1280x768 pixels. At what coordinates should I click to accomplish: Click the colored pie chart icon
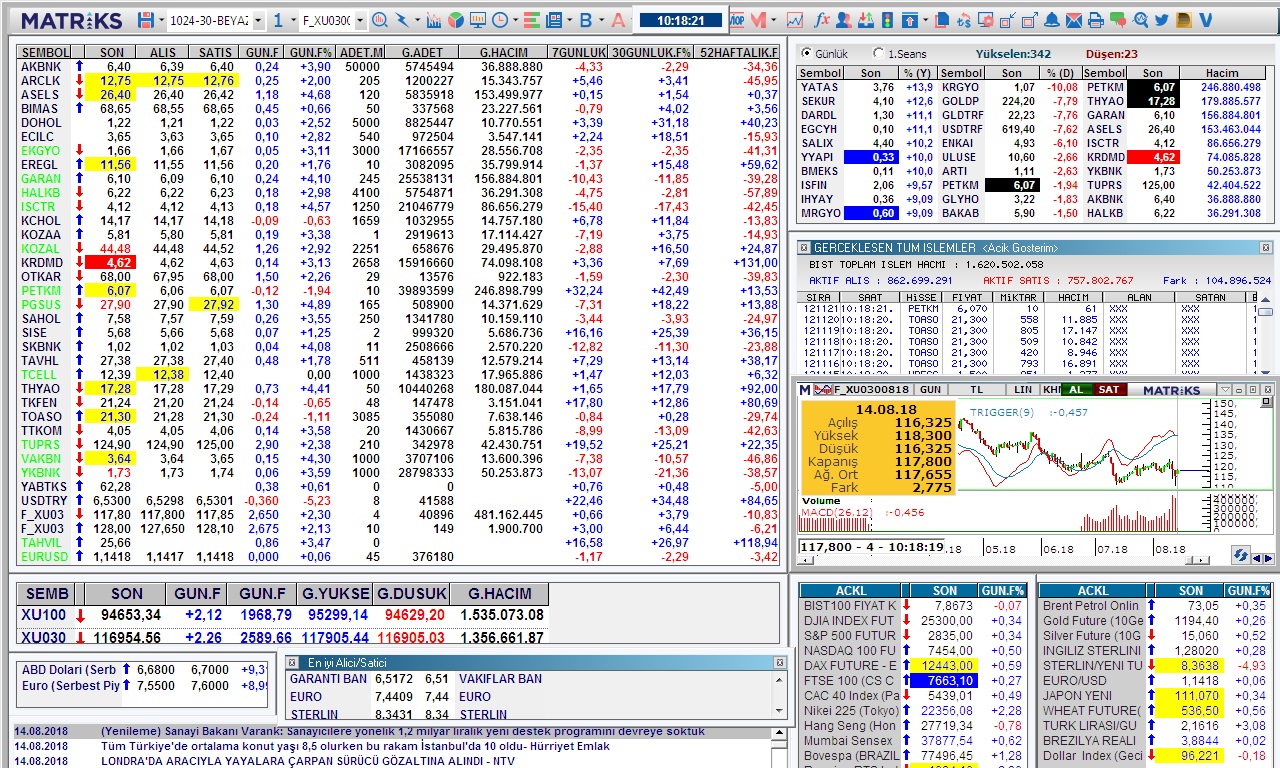455,20
